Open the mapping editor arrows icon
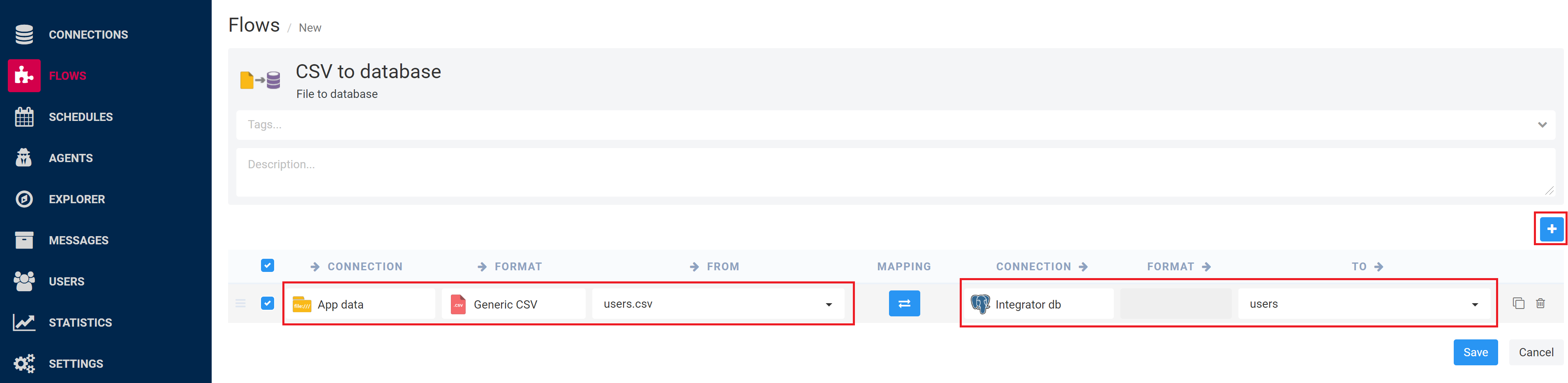This screenshot has width=1568, height=383. [x=904, y=303]
